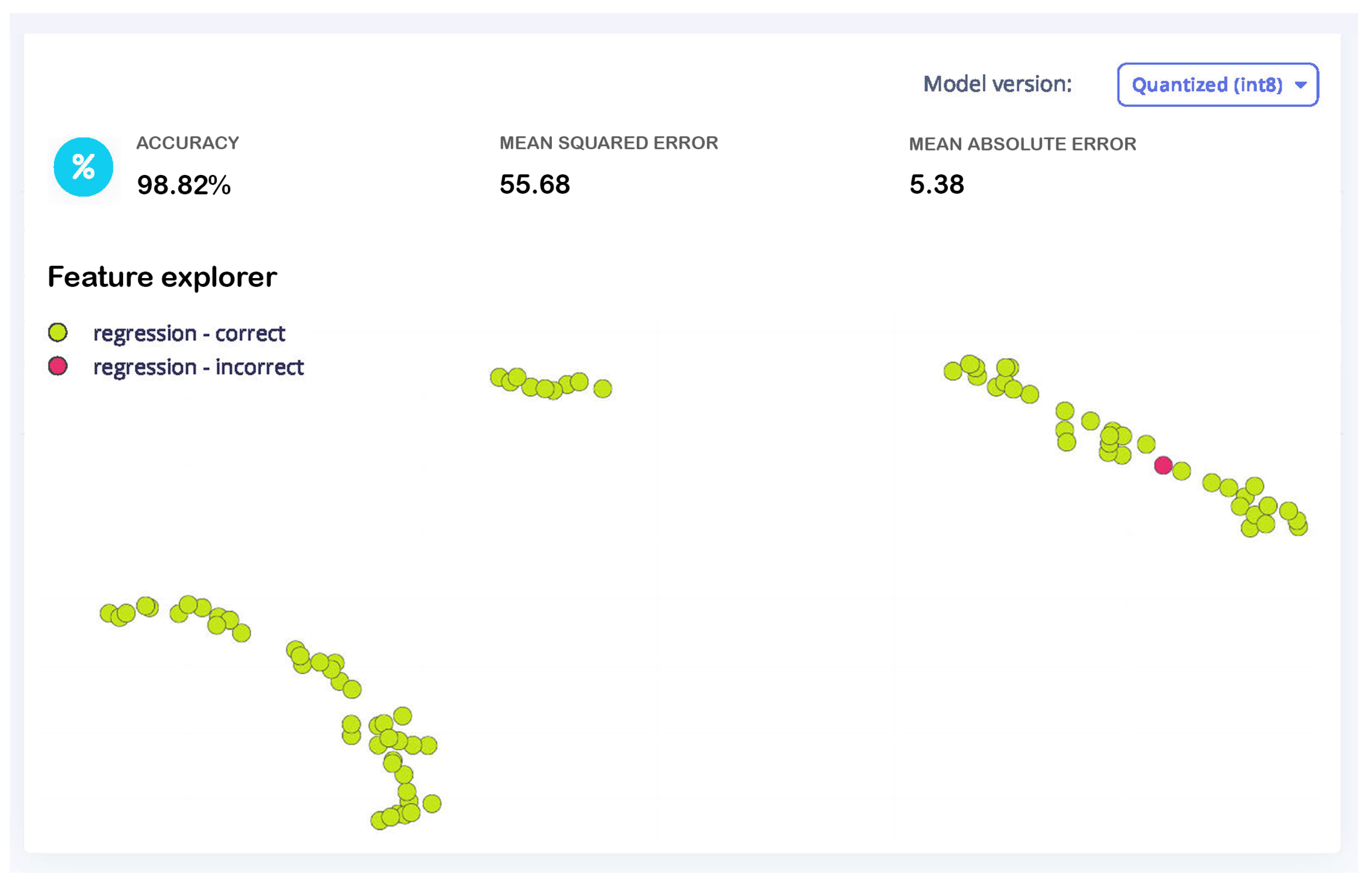Select the red incorrect point in the scatter plot
Viewport: 1372px width, 888px height.
[x=1163, y=465]
